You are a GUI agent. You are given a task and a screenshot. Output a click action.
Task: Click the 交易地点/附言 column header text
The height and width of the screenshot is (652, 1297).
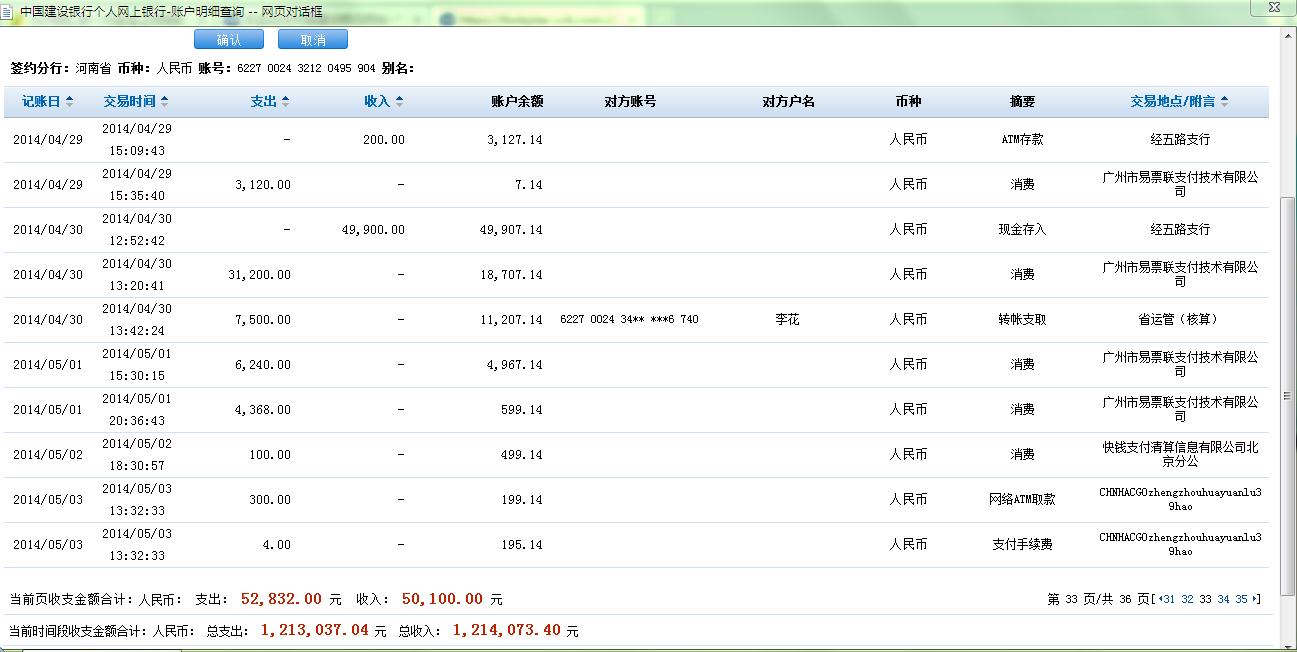point(1172,102)
